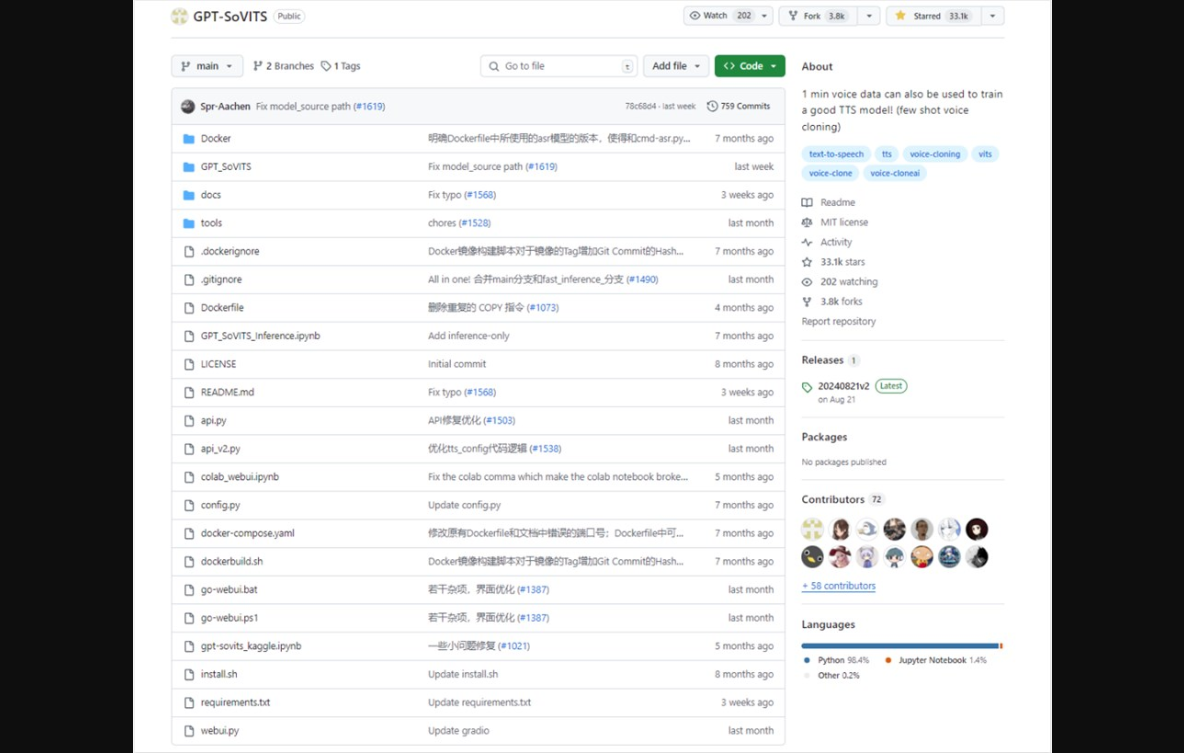Viewport: 1184px width, 753px height.
Task: Click the commit history clock icon
Action: [x=711, y=106]
